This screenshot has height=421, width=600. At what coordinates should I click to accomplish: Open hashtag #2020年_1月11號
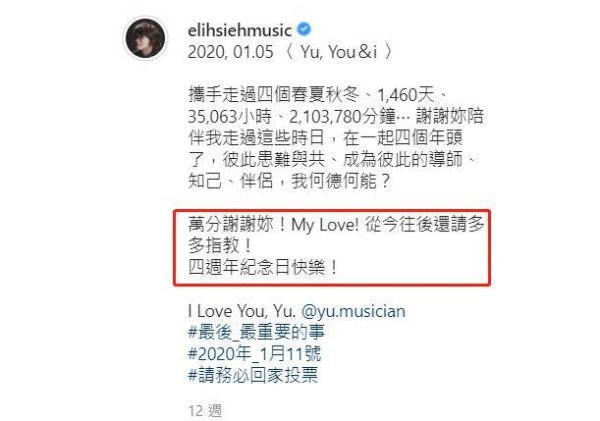tap(254, 354)
